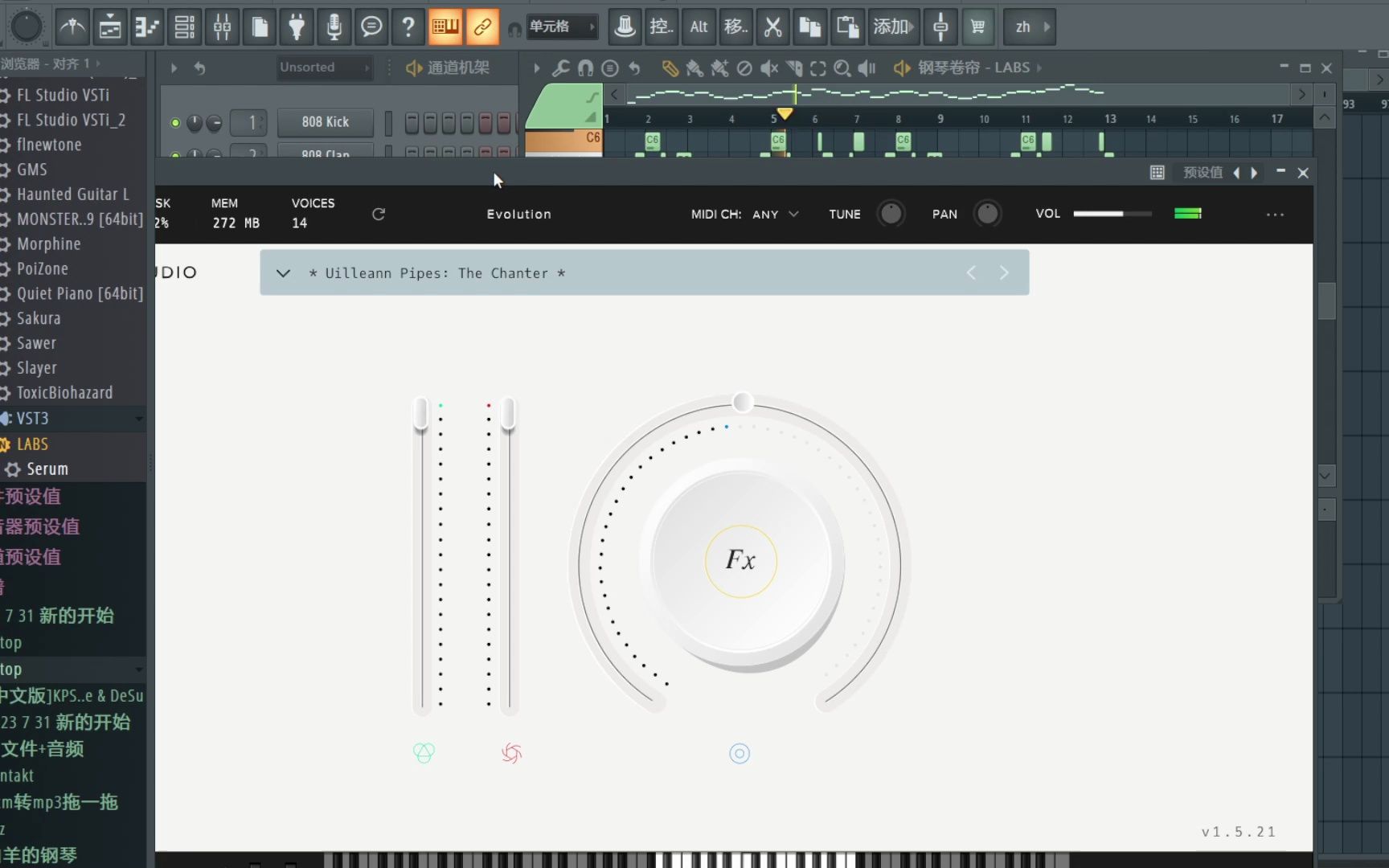1389x868 pixels.
Task: Click the Fx center button
Action: click(740, 560)
